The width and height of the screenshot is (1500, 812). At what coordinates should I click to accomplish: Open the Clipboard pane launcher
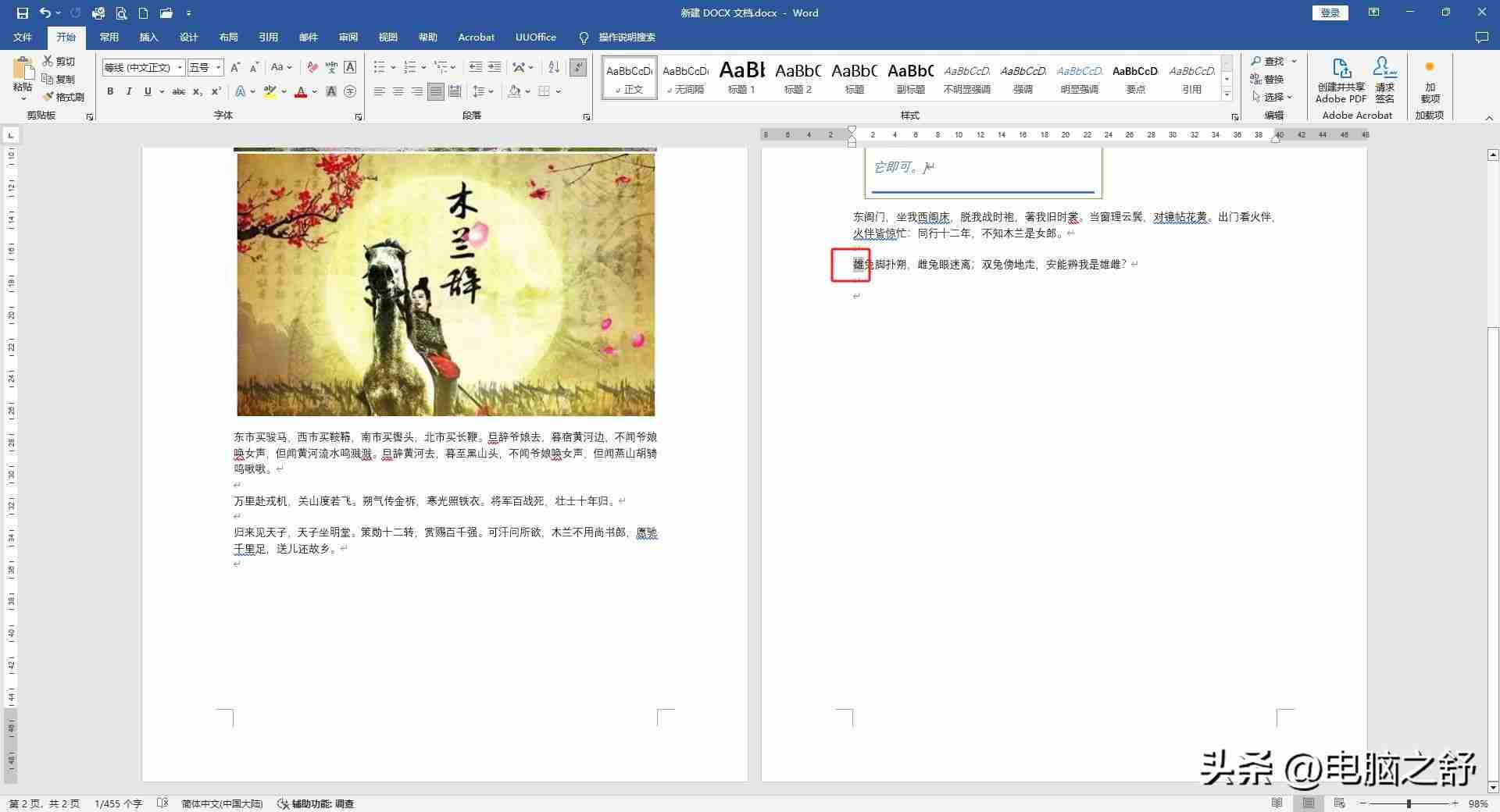click(x=90, y=116)
